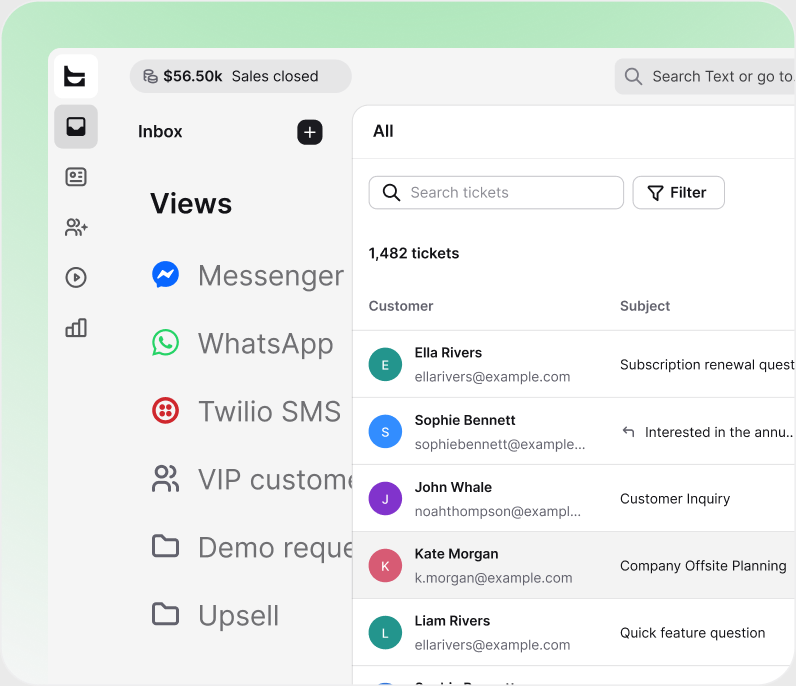Screen dimensions: 796x686
Task: Click Company Offsite Planning subject
Action: [x=703, y=566]
